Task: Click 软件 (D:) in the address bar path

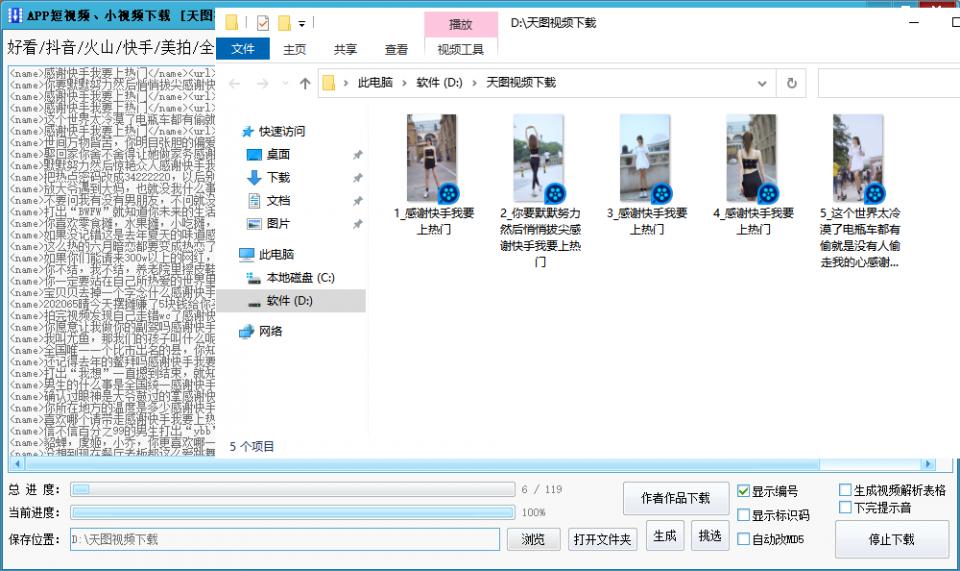Action: [439, 83]
